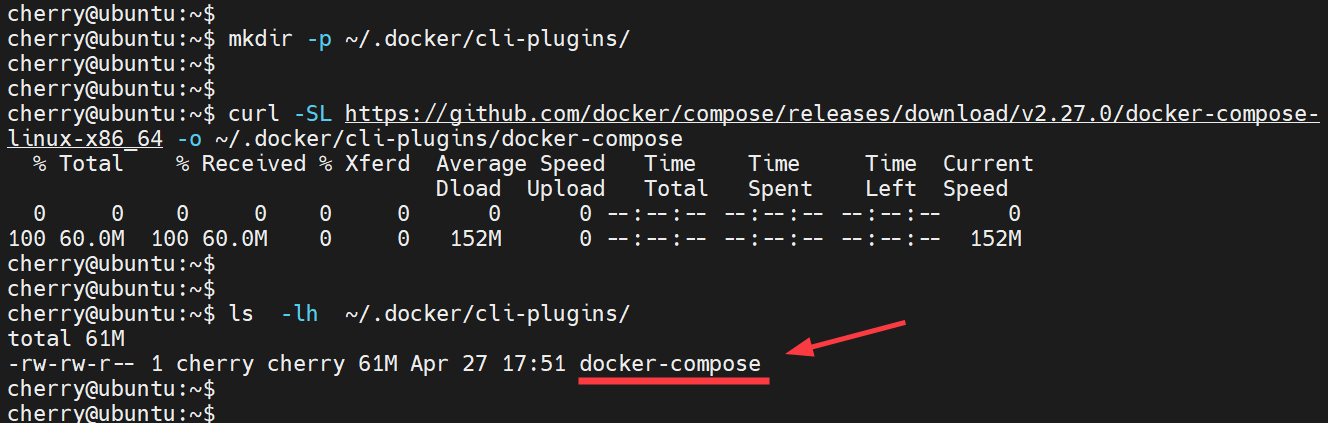Open the GitHub docker compose download URL
This screenshot has height=423, width=1328.
(832, 114)
